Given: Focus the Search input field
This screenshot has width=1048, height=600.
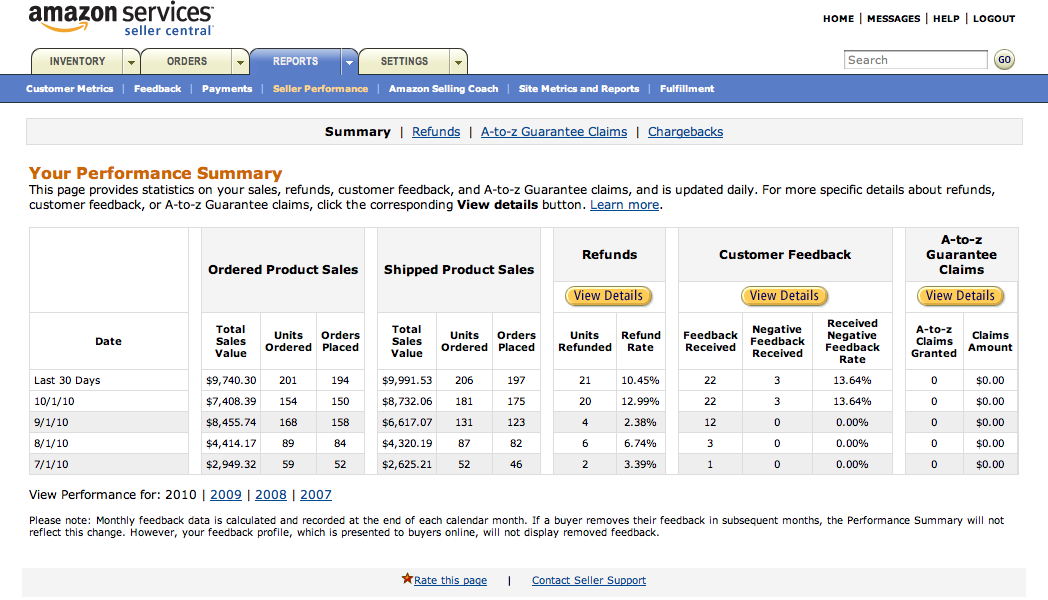Looking at the screenshot, I should 916,60.
